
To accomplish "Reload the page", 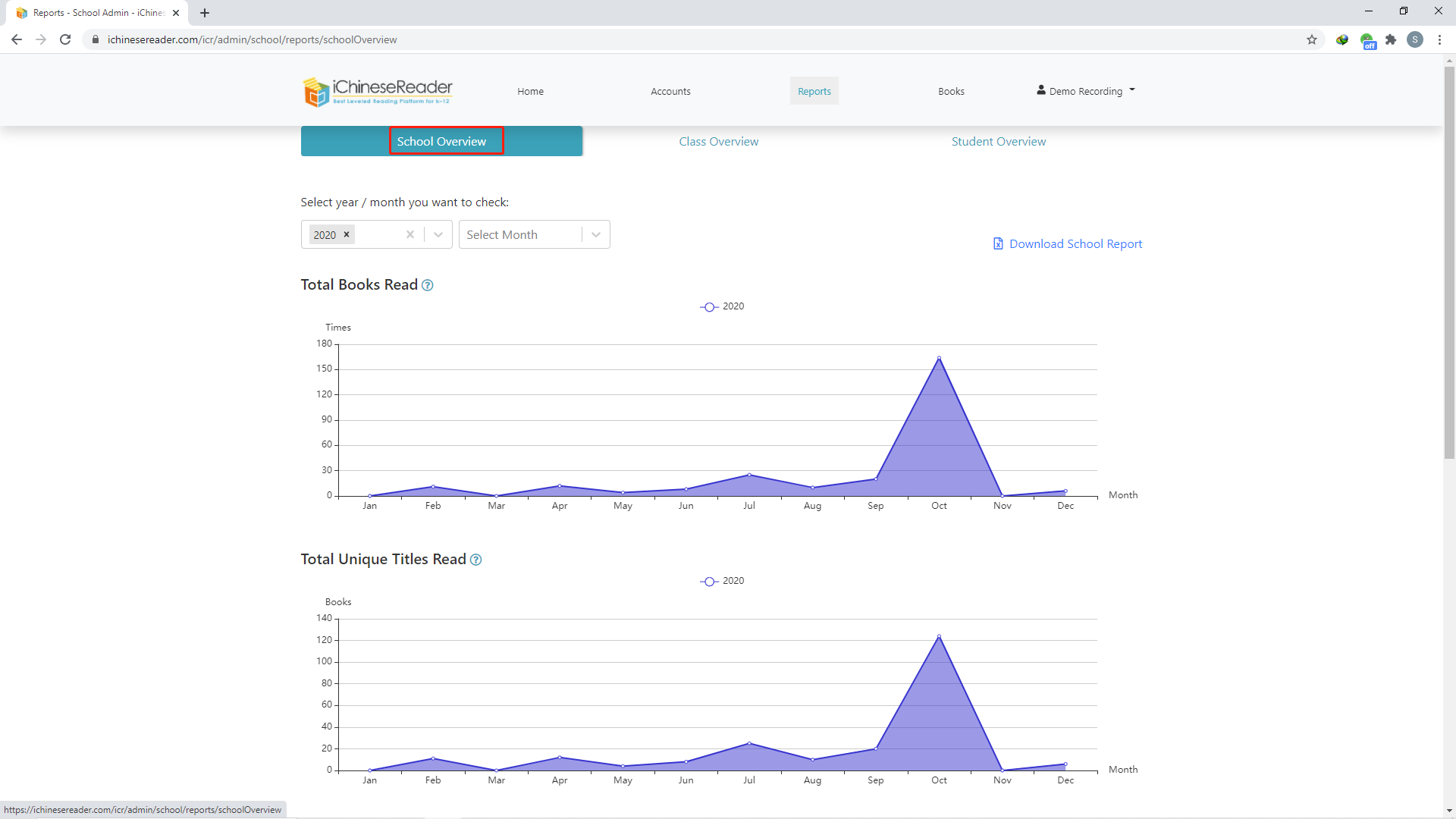I will pos(65,39).
